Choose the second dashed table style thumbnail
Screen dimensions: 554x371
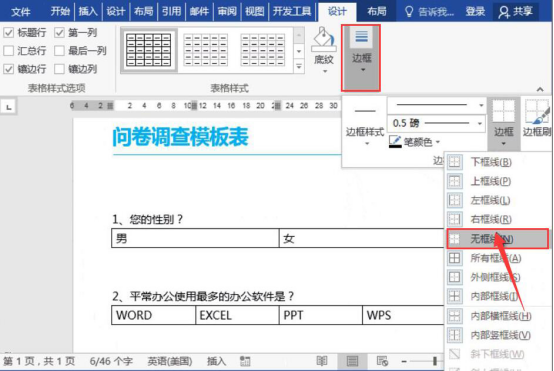coord(205,50)
